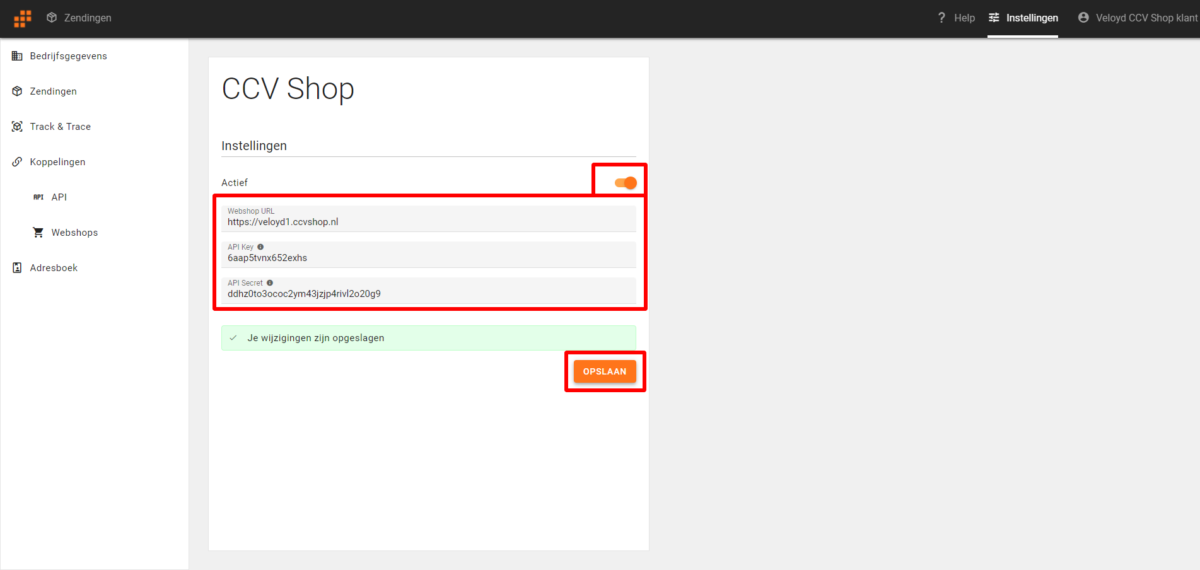Image resolution: width=1200 pixels, height=570 pixels.
Task: Select the Instellingen tab in header
Action: point(1023,18)
